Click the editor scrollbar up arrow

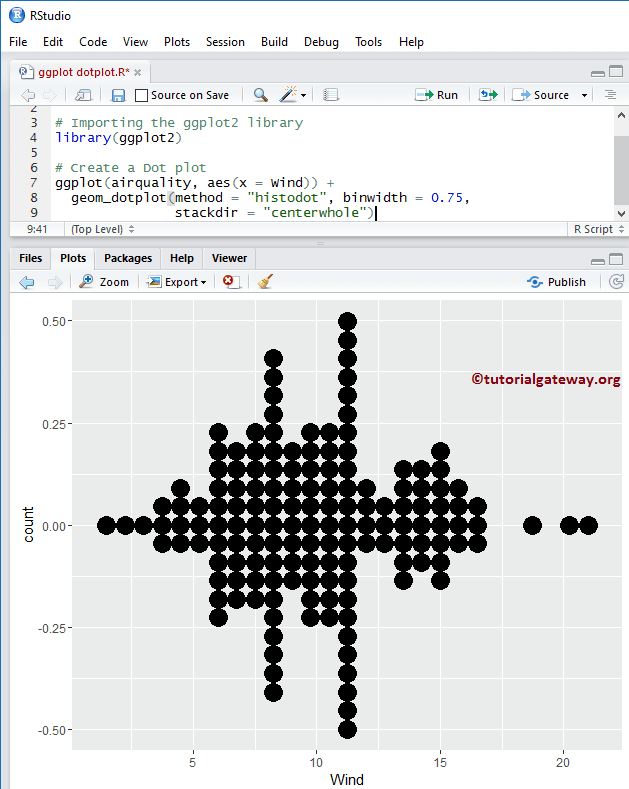621,115
